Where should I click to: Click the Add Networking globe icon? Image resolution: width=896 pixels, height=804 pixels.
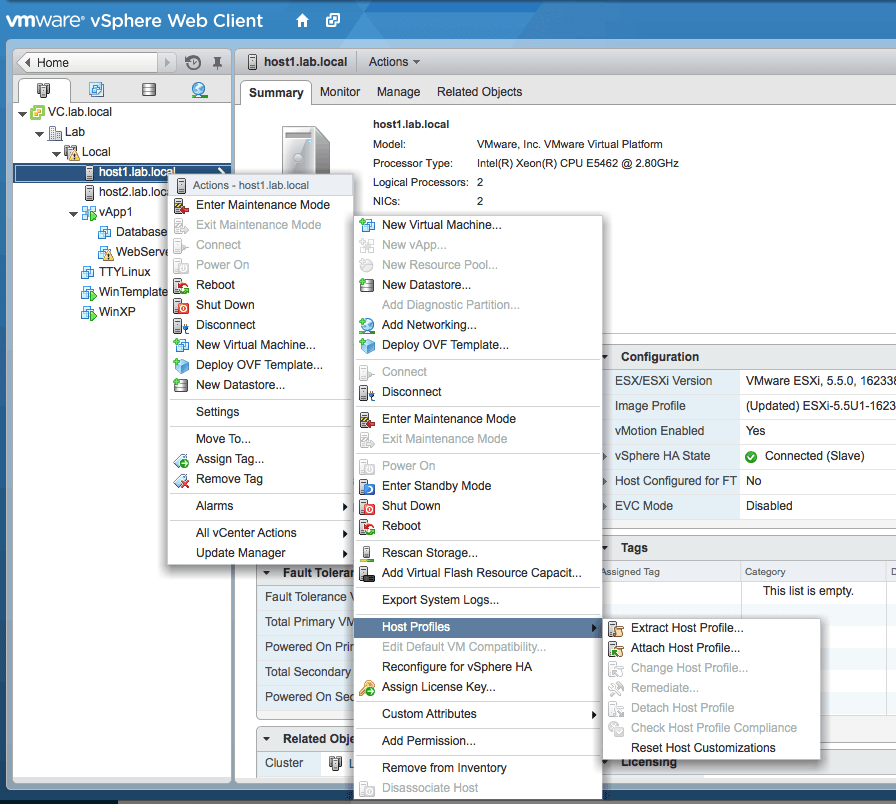367,325
